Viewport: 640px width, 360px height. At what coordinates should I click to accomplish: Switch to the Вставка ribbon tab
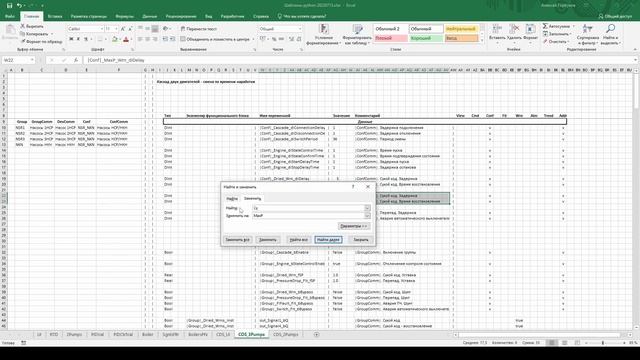(55, 16)
